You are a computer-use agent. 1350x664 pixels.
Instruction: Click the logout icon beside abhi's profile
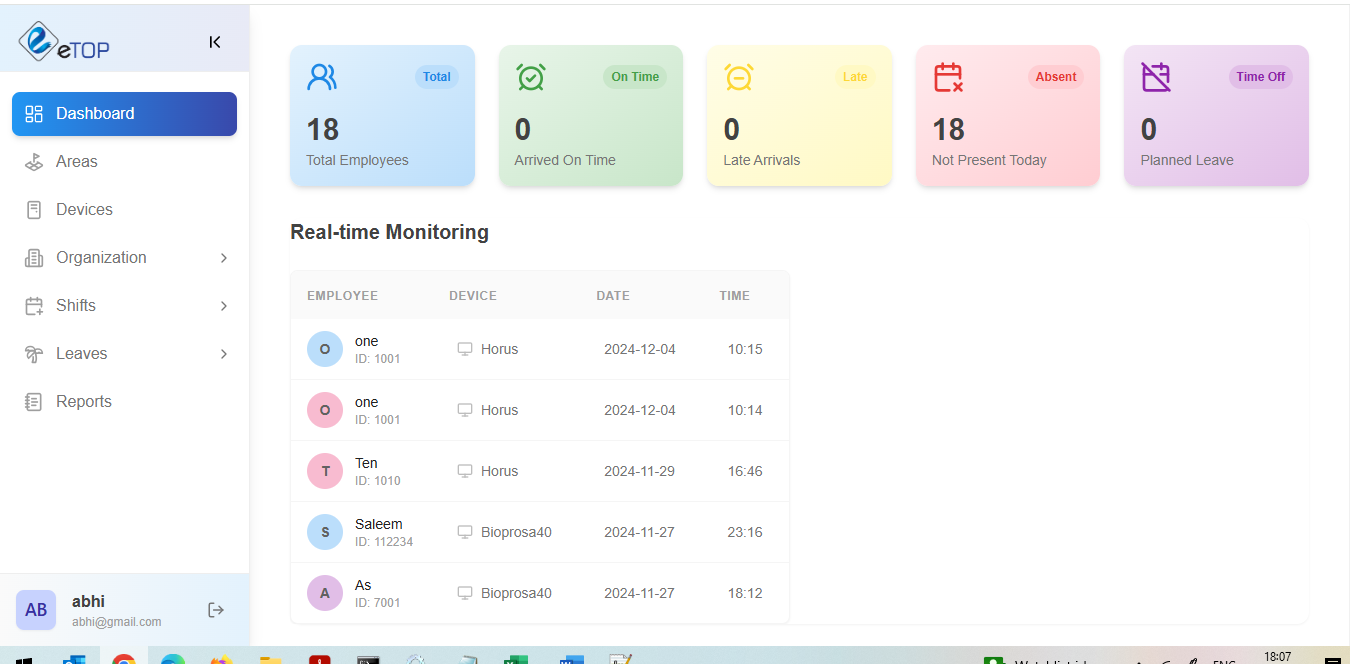[x=215, y=609]
